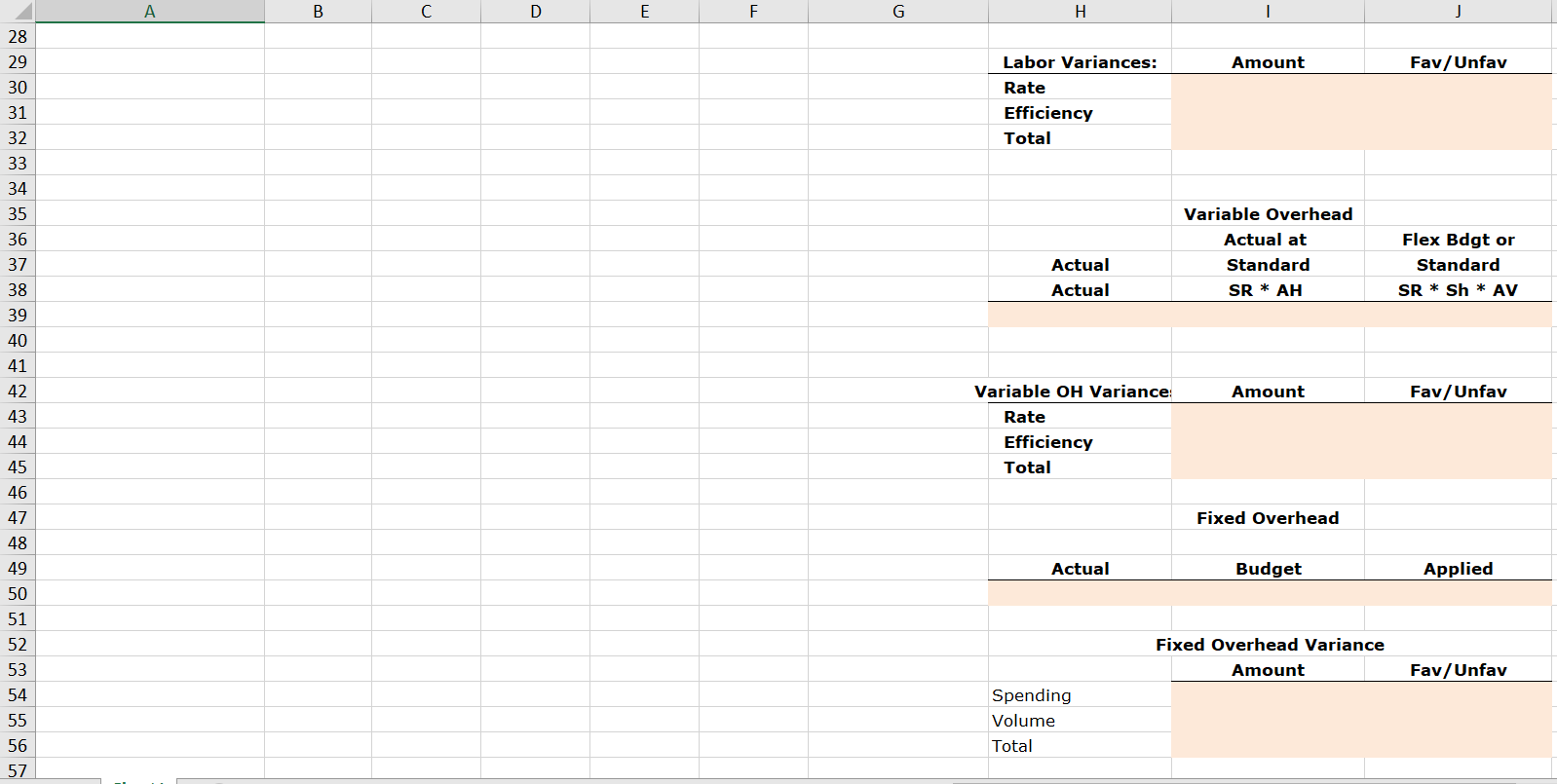Click the Volume label cell
The image size is (1557, 784).
click(1080, 721)
